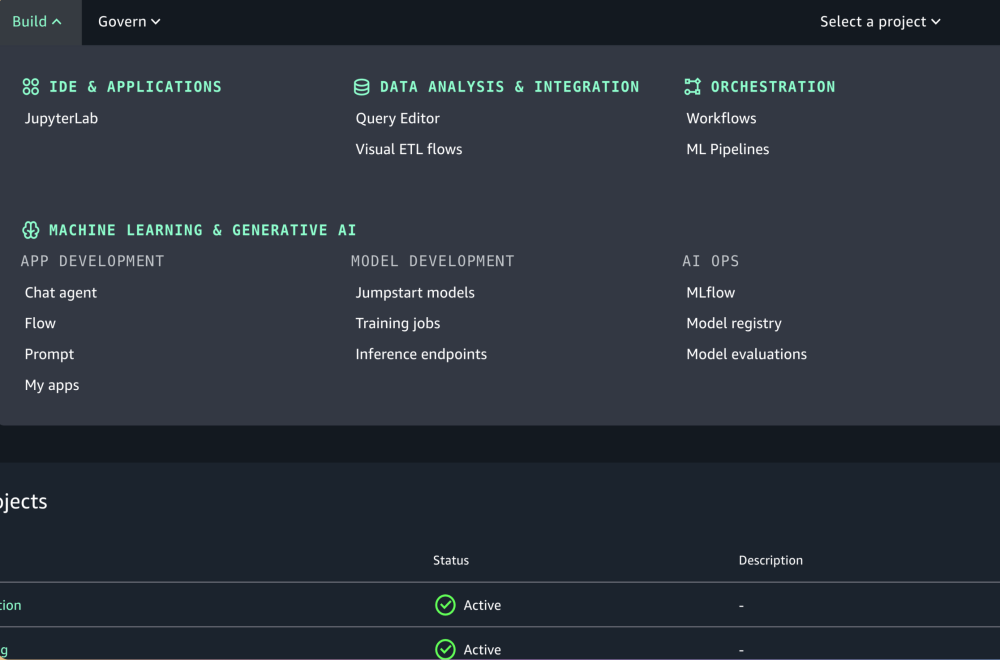This screenshot has width=1000, height=660.
Task: Open Training jobs
Action: 398,323
